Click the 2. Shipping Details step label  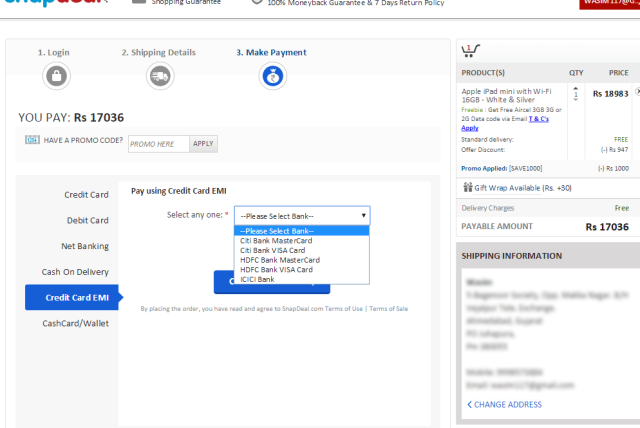[x=158, y=52]
